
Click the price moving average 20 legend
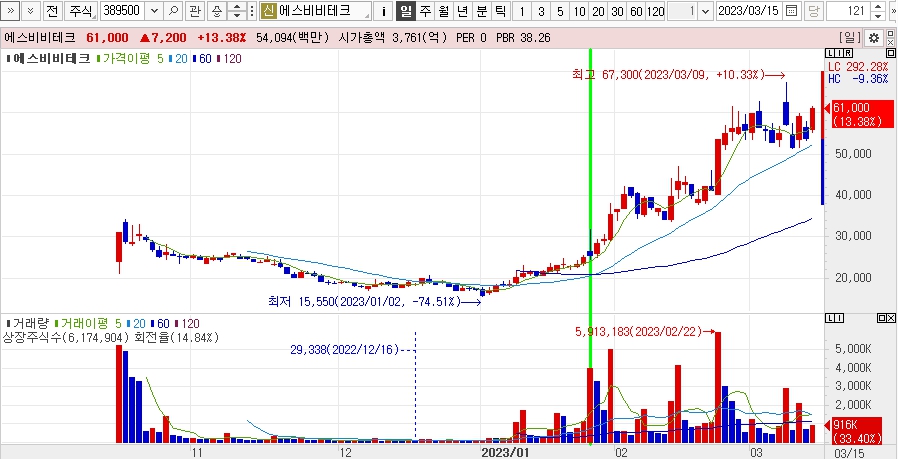point(178,58)
